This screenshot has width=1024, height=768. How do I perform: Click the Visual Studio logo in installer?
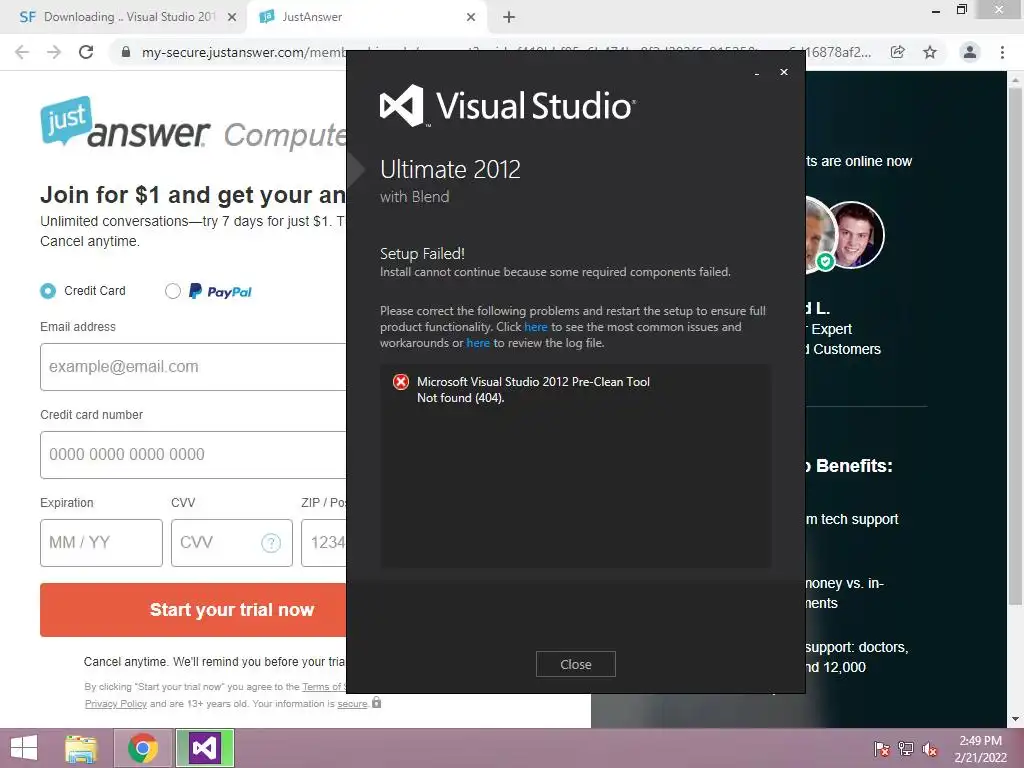coord(507,106)
